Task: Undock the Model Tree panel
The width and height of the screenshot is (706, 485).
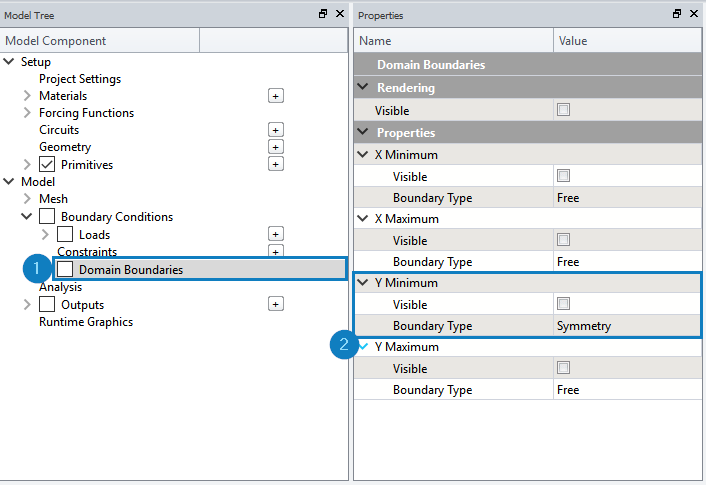Action: click(323, 14)
